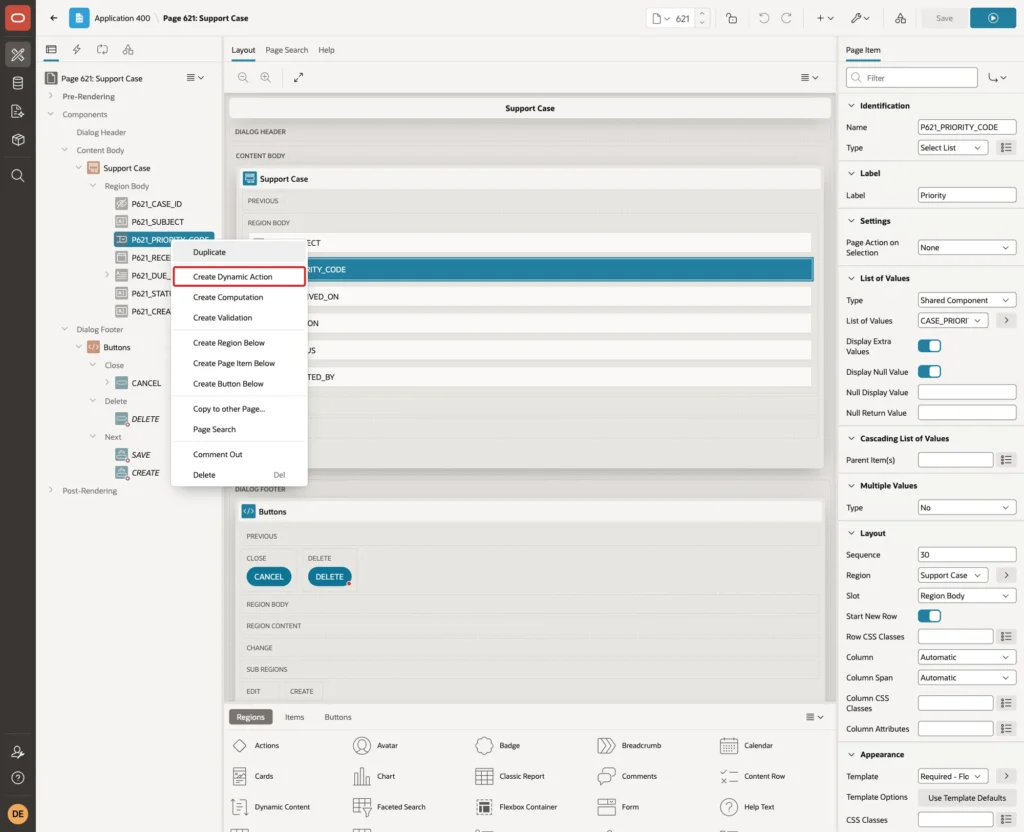
Task: Toggle Start New Row switch
Action: click(x=929, y=616)
